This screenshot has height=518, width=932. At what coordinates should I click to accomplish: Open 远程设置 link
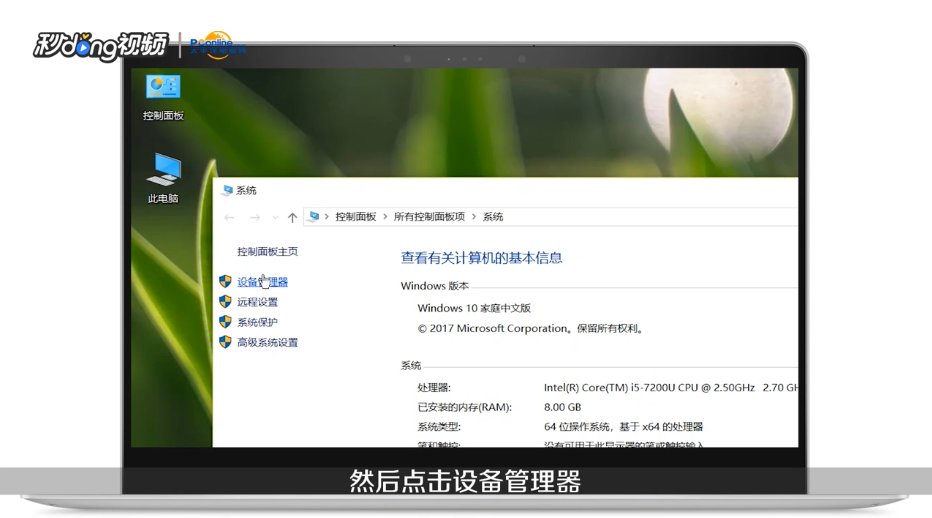(257, 302)
